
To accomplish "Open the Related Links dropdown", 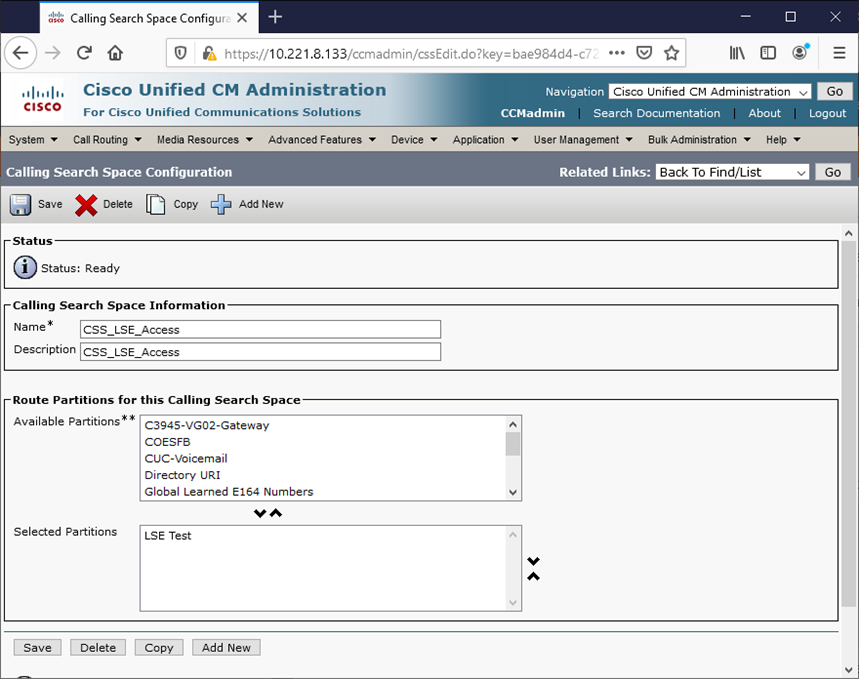I will (732, 172).
